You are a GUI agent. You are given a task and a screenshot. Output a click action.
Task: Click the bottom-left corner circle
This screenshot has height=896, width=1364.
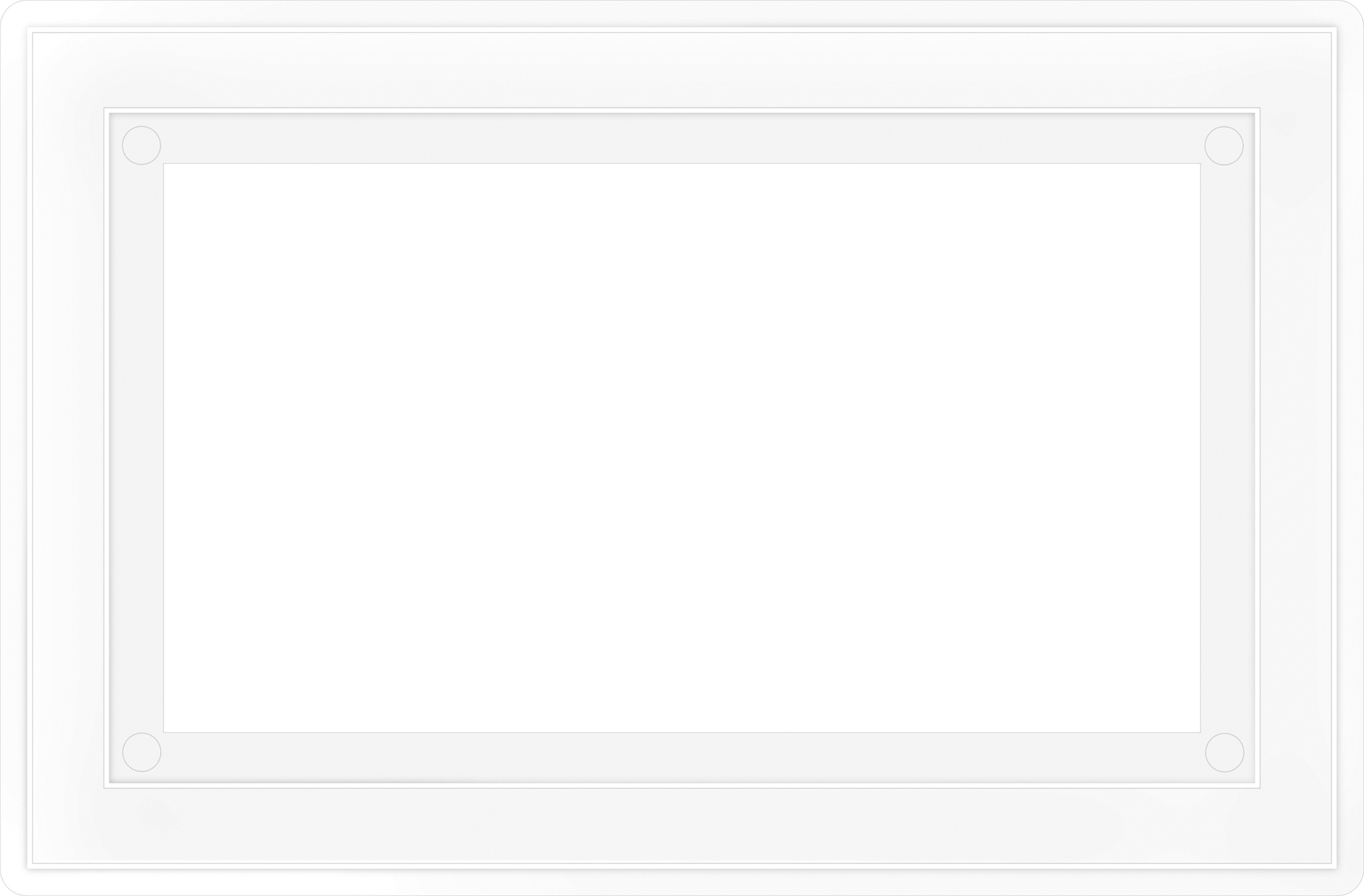(142, 752)
